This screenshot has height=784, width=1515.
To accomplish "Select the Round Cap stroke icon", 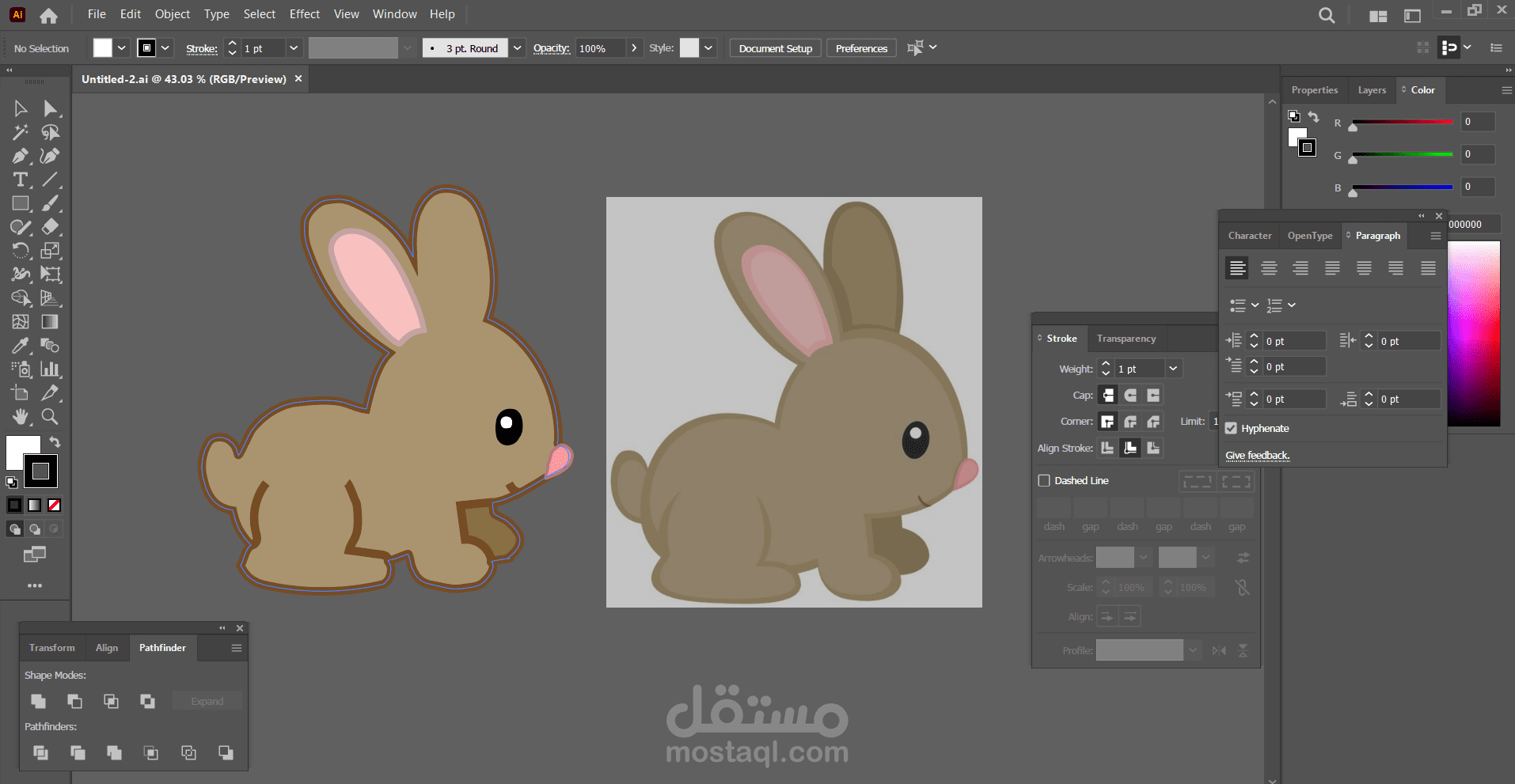I will (1130, 395).
